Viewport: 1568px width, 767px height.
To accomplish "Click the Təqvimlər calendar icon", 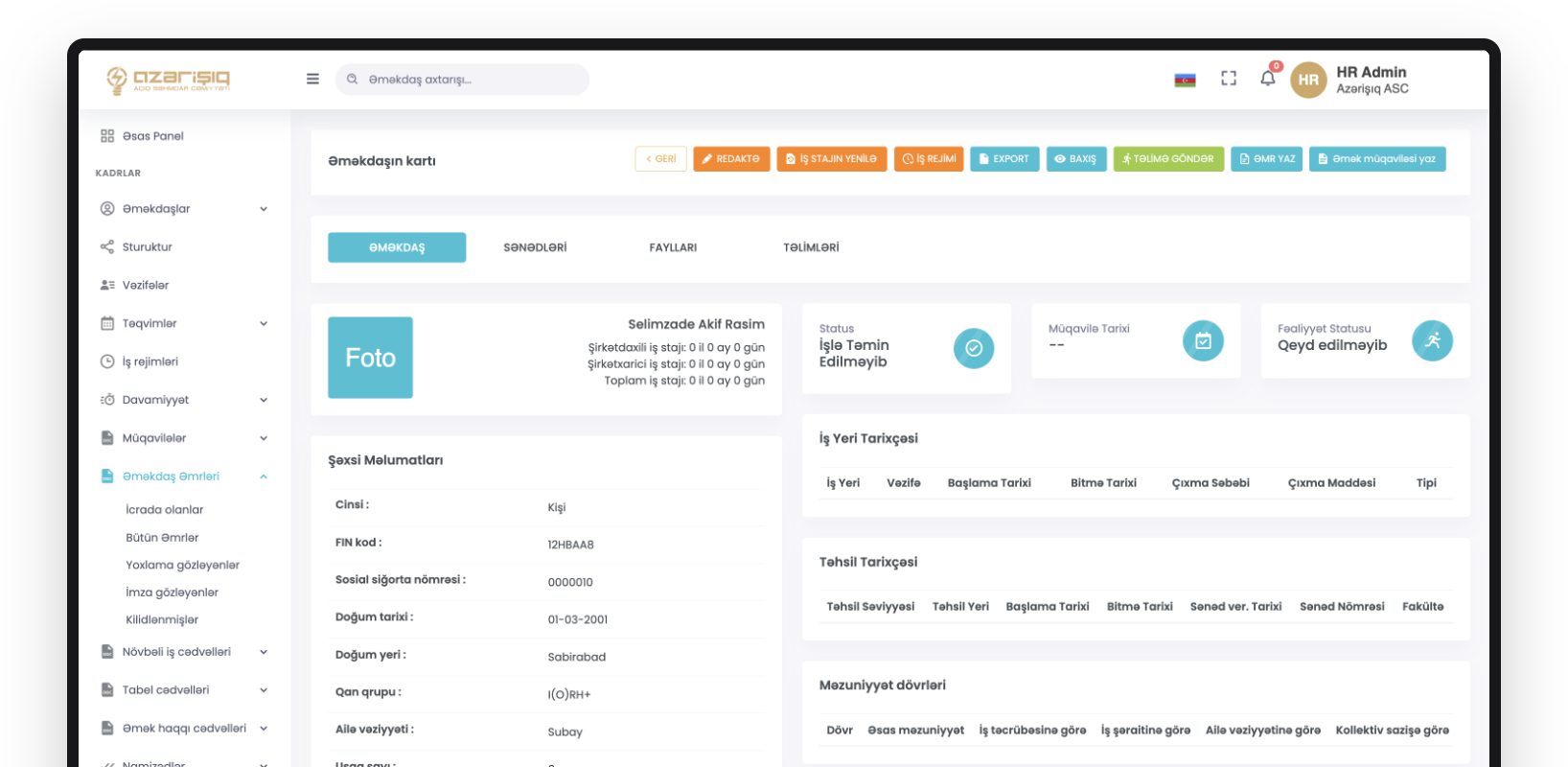I will (x=107, y=323).
